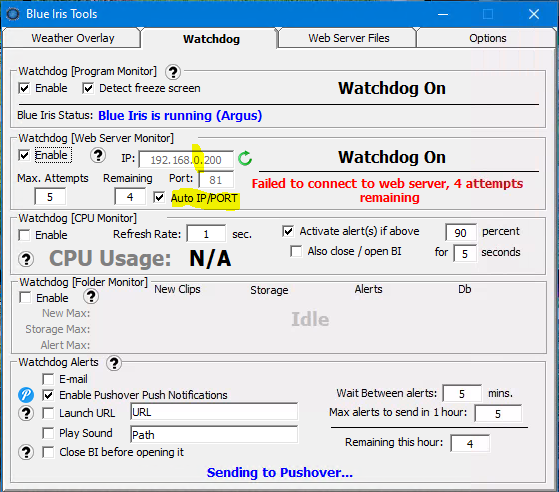Click the Wait Between alerts field
The width and height of the screenshot is (559, 492).
462,394
